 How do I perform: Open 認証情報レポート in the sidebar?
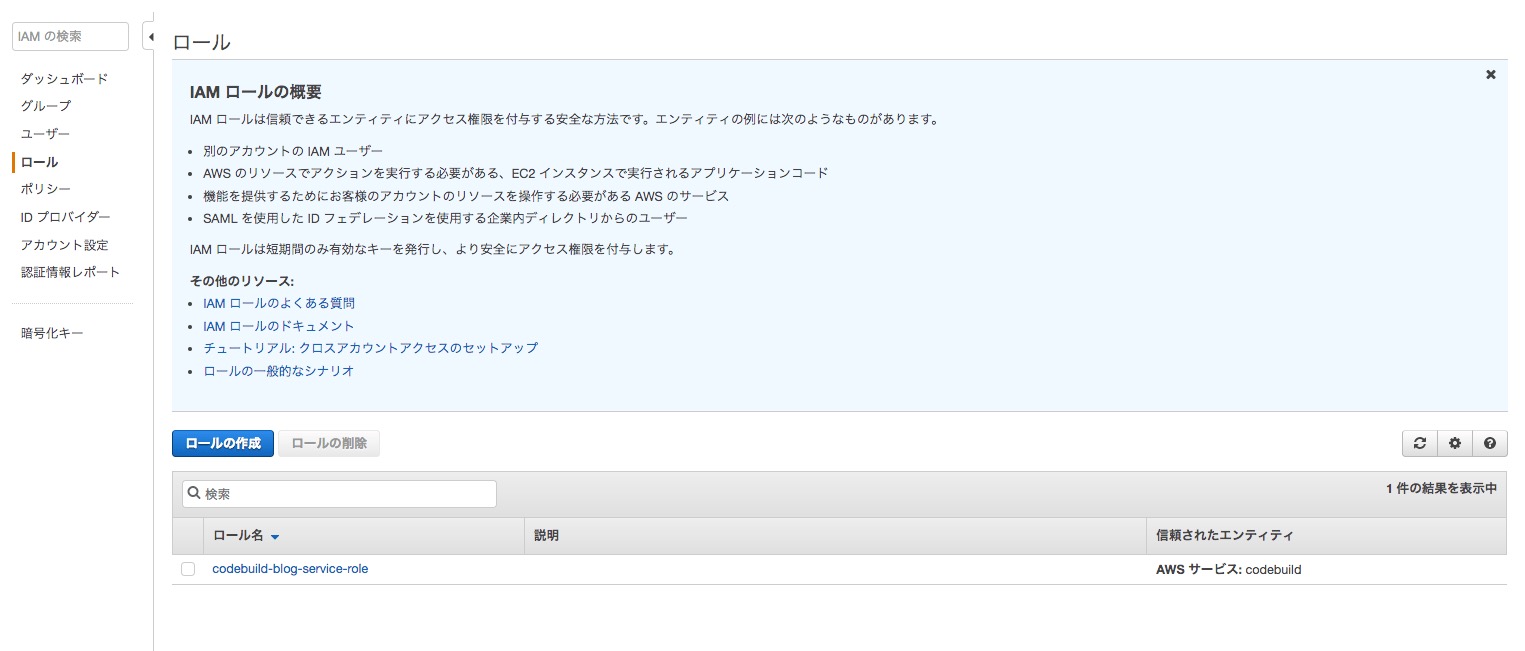(70, 272)
